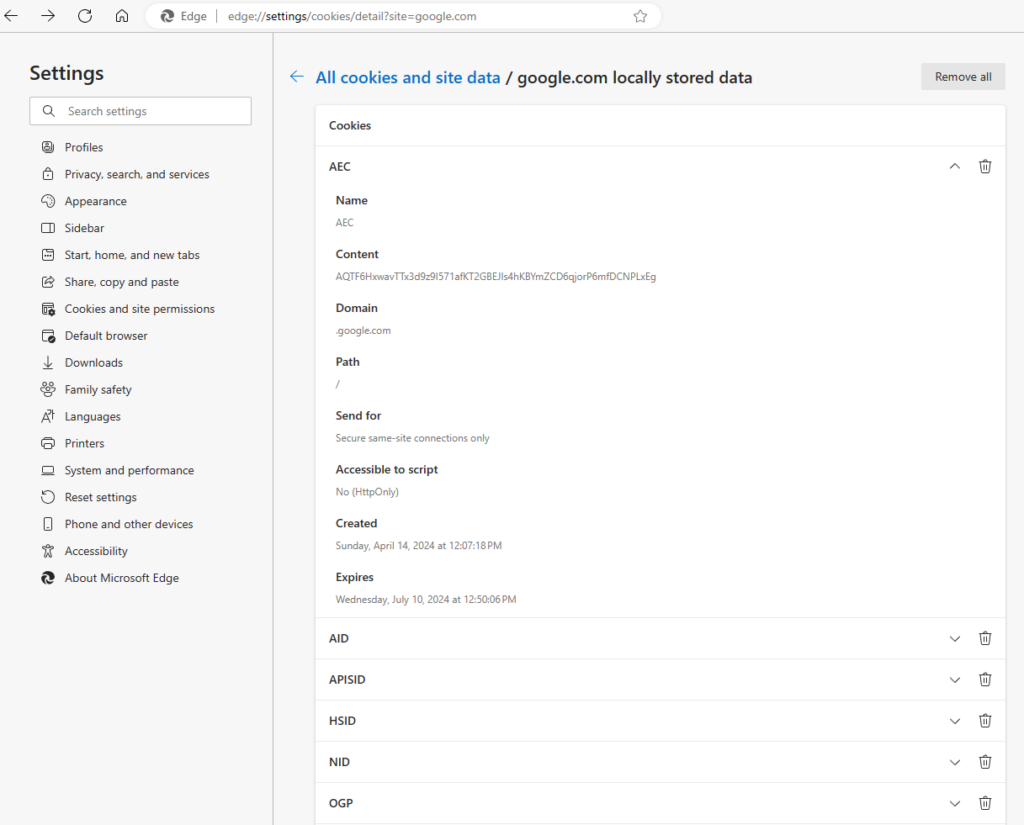Click the search magnifier icon in settings
The image size is (1024, 825).
[x=48, y=111]
